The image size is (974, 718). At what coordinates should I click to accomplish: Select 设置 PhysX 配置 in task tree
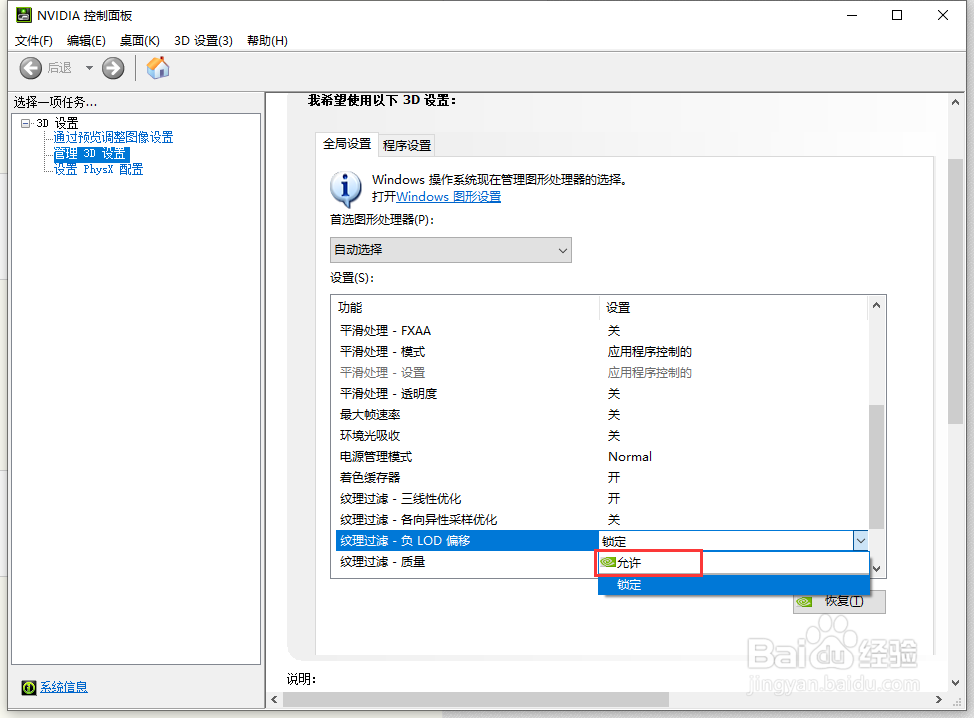[98, 169]
